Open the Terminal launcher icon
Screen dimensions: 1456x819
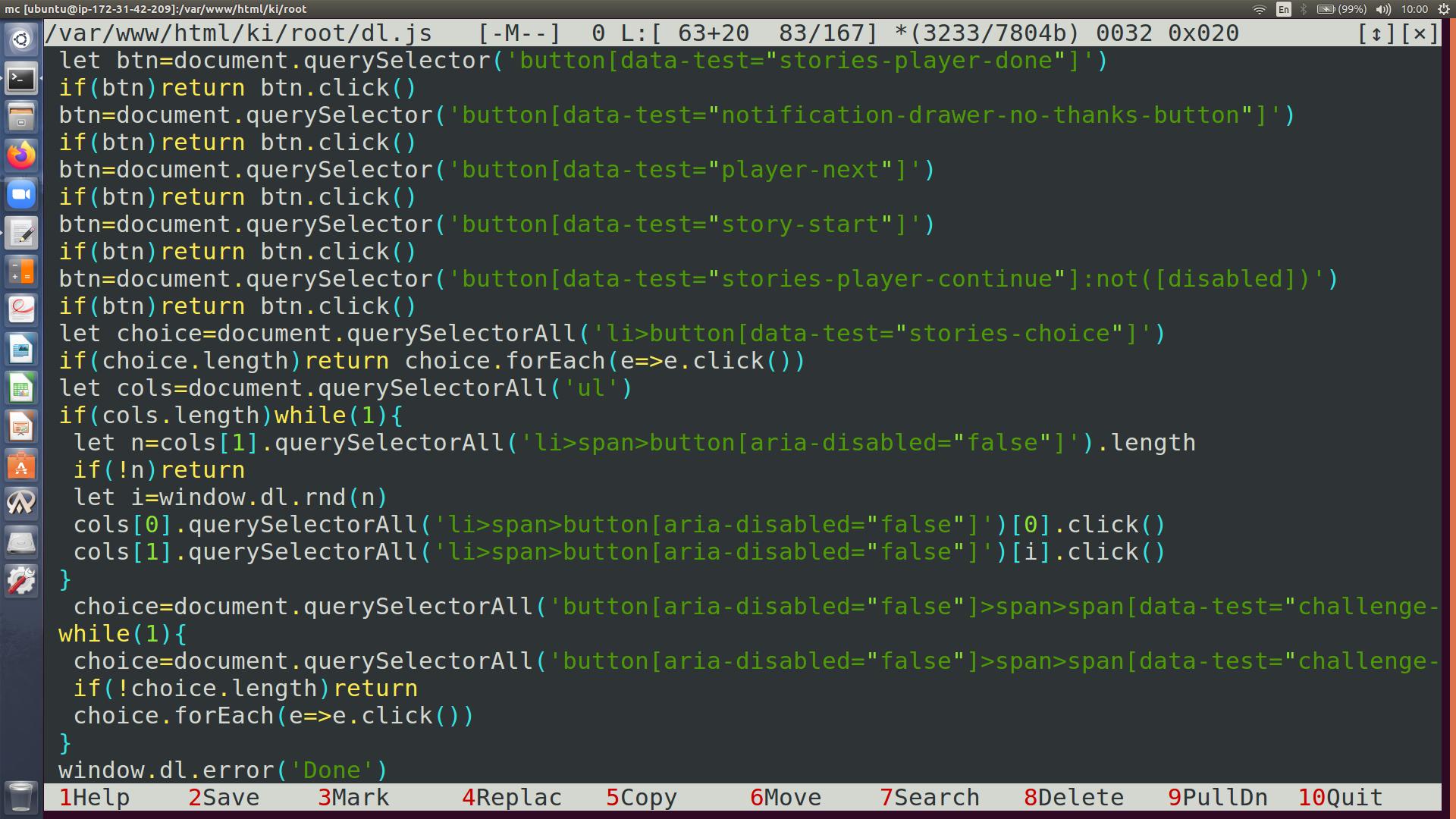[21, 78]
